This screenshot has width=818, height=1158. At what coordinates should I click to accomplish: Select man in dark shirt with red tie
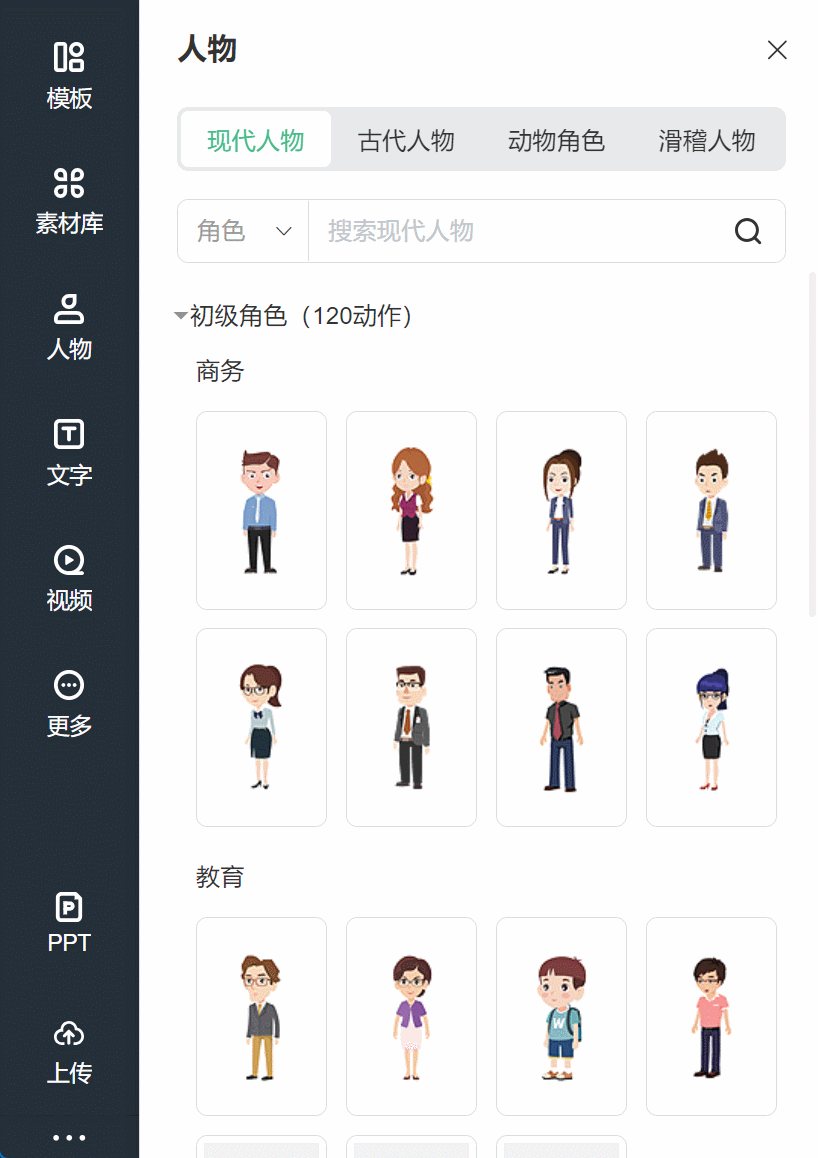click(561, 727)
